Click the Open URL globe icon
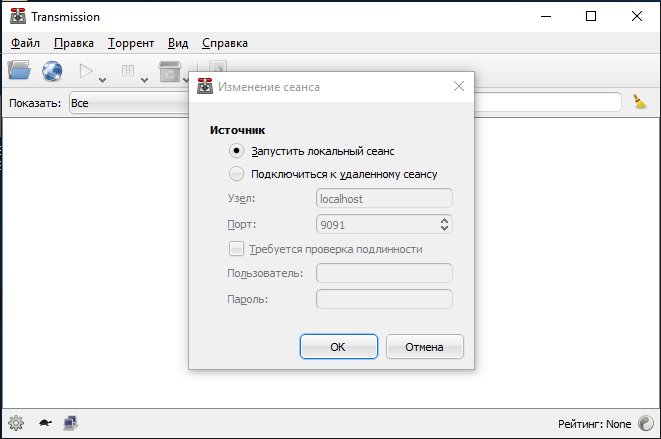The height and width of the screenshot is (439, 661). [52, 70]
